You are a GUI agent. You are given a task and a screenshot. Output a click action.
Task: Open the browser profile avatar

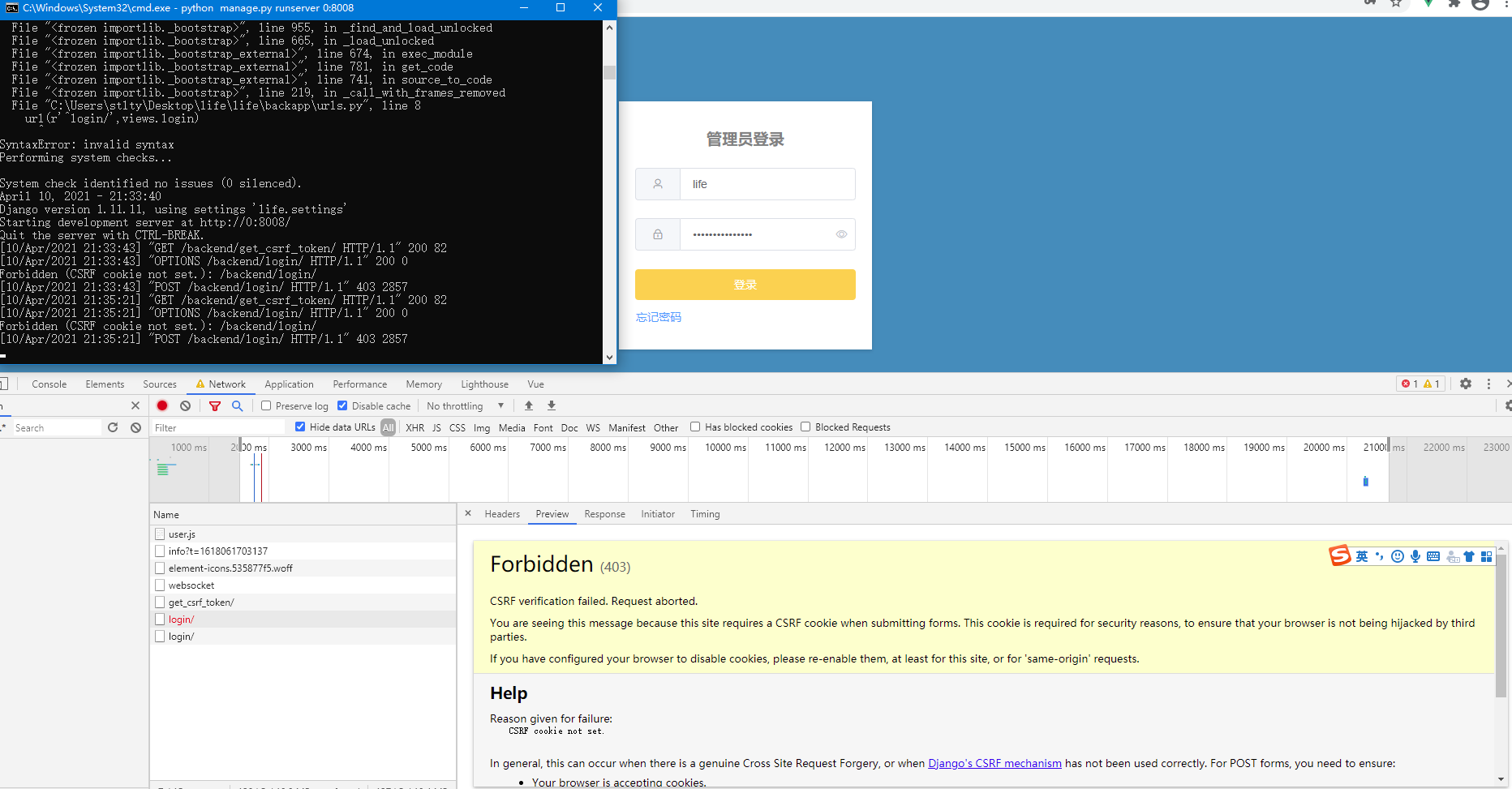1480,3
